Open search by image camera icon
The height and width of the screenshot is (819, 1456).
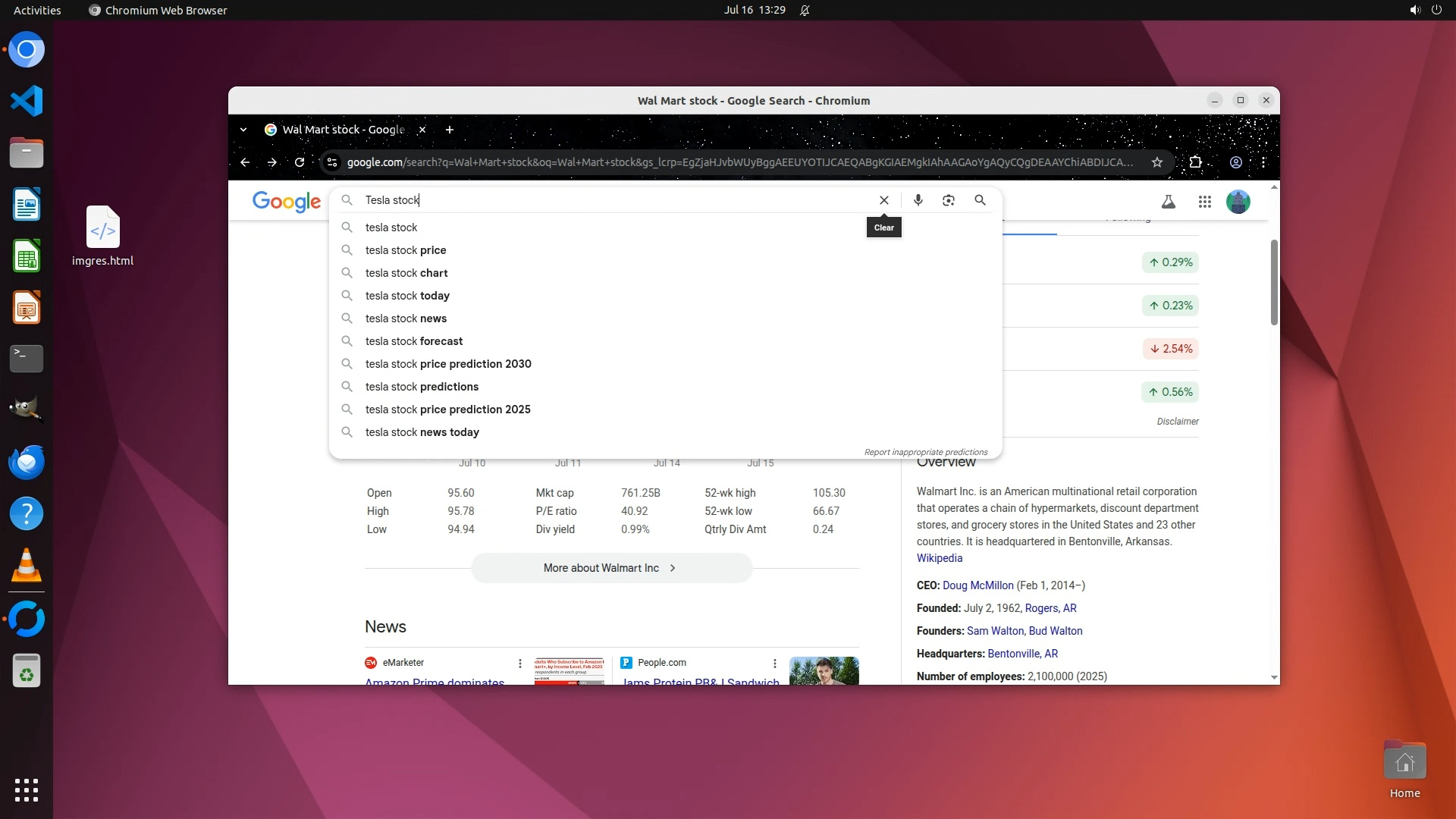(x=948, y=200)
